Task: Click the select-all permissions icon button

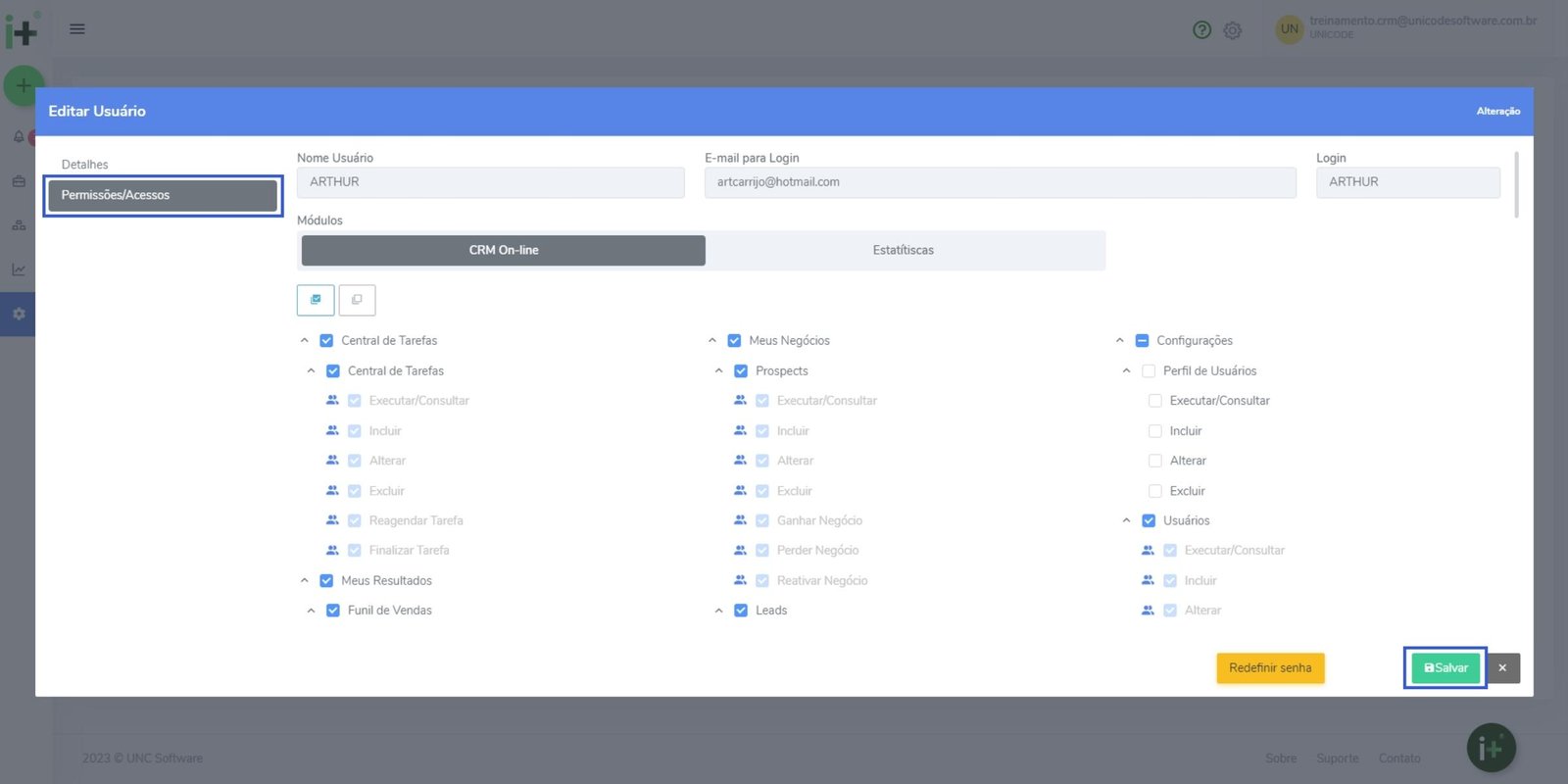Action: (x=316, y=300)
